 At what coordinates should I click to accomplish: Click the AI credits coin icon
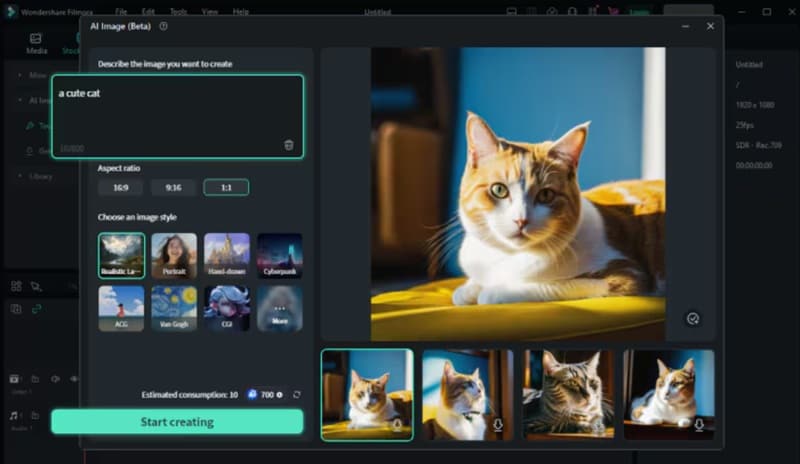pos(253,394)
